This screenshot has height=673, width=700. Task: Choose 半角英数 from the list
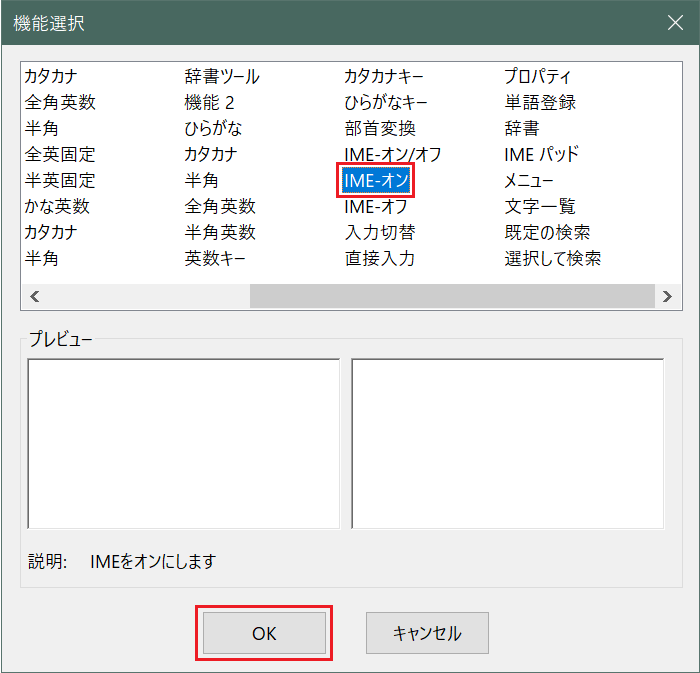coord(220,232)
